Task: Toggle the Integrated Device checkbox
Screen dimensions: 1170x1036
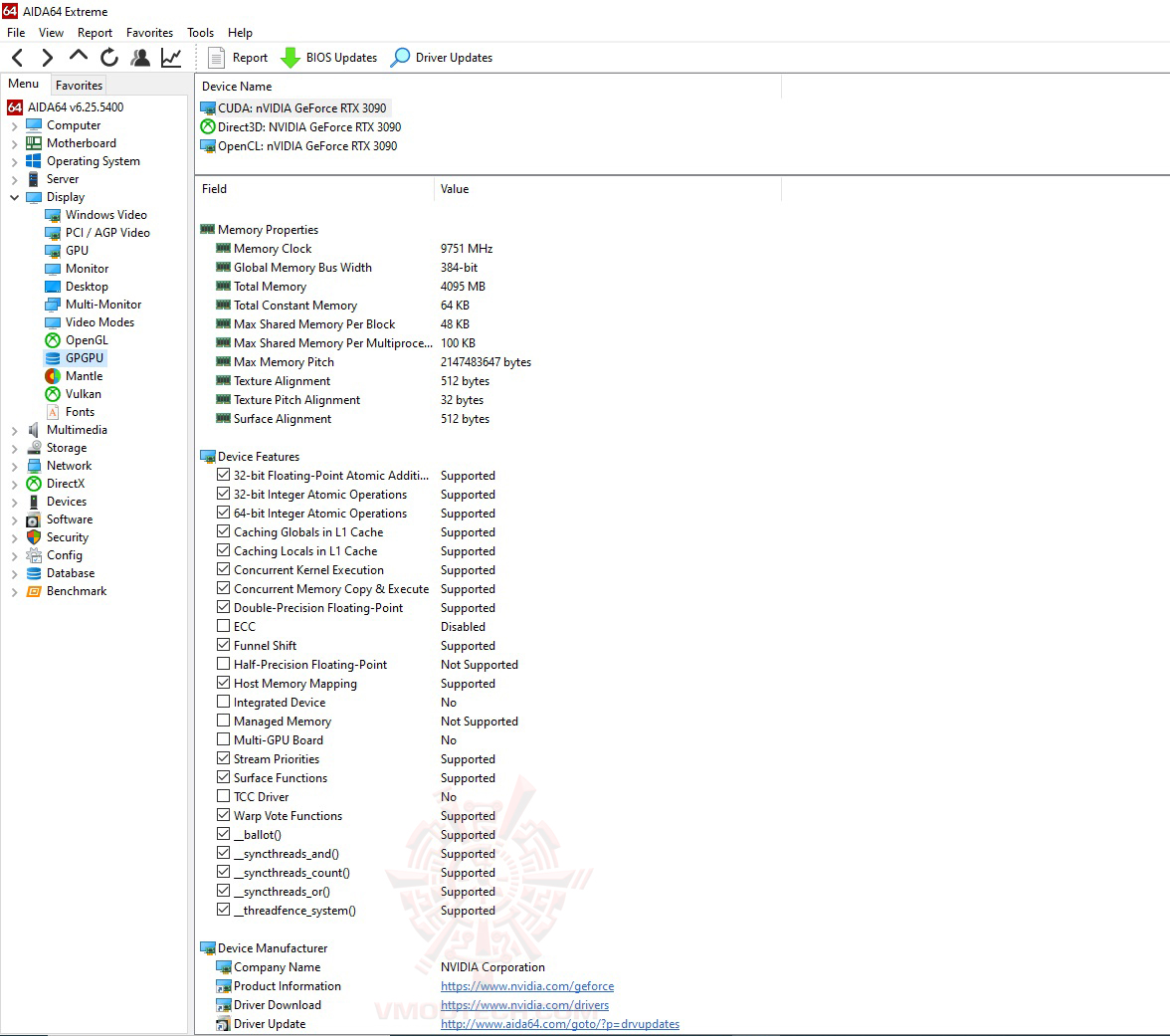Action: [223, 702]
